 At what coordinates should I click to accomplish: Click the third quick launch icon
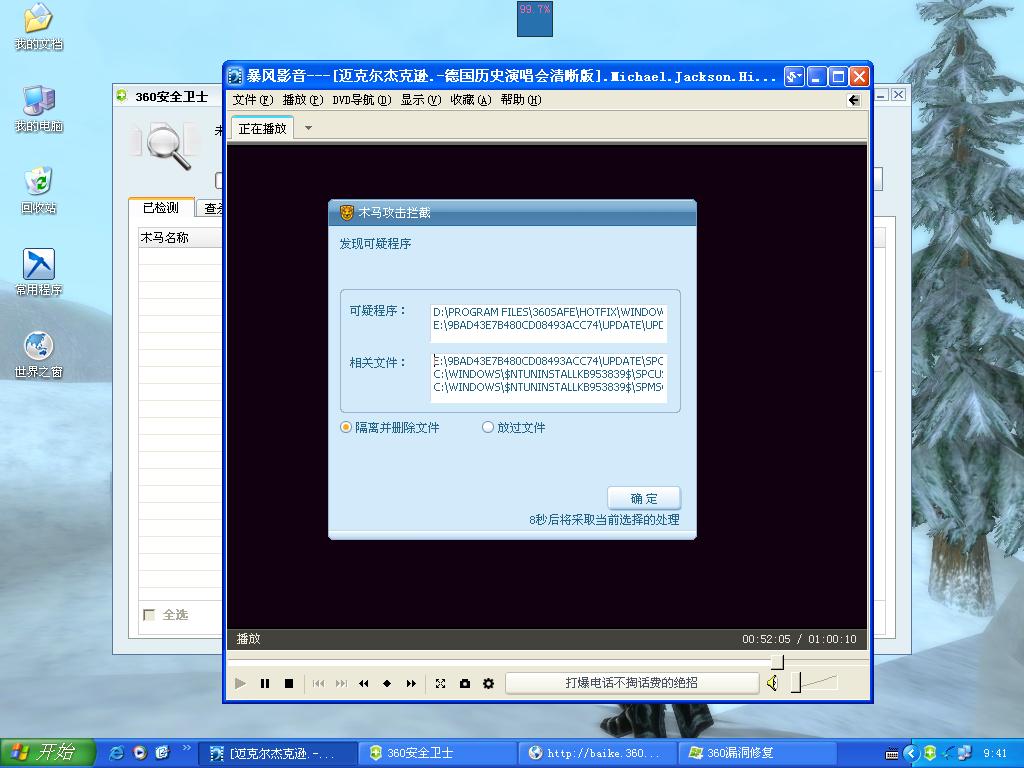[x=162, y=753]
